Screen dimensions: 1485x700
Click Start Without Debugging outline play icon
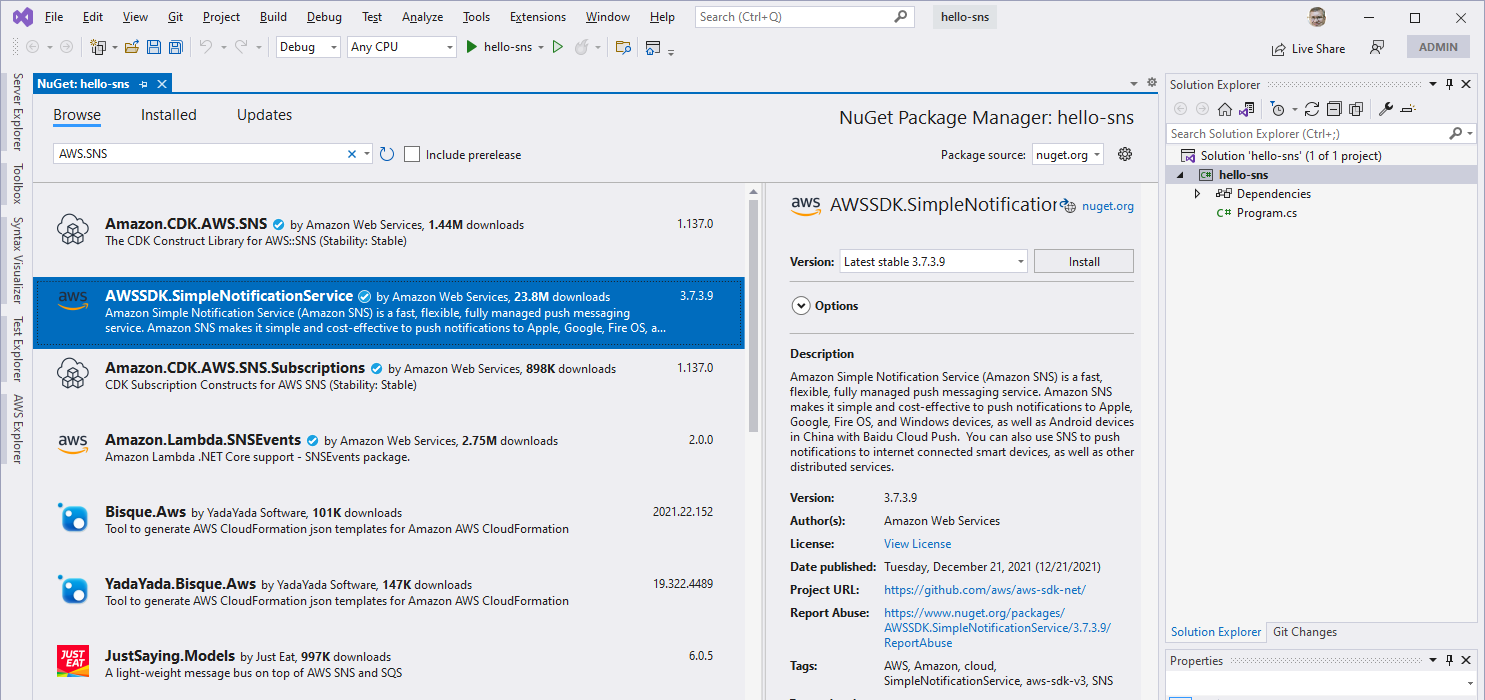point(558,47)
